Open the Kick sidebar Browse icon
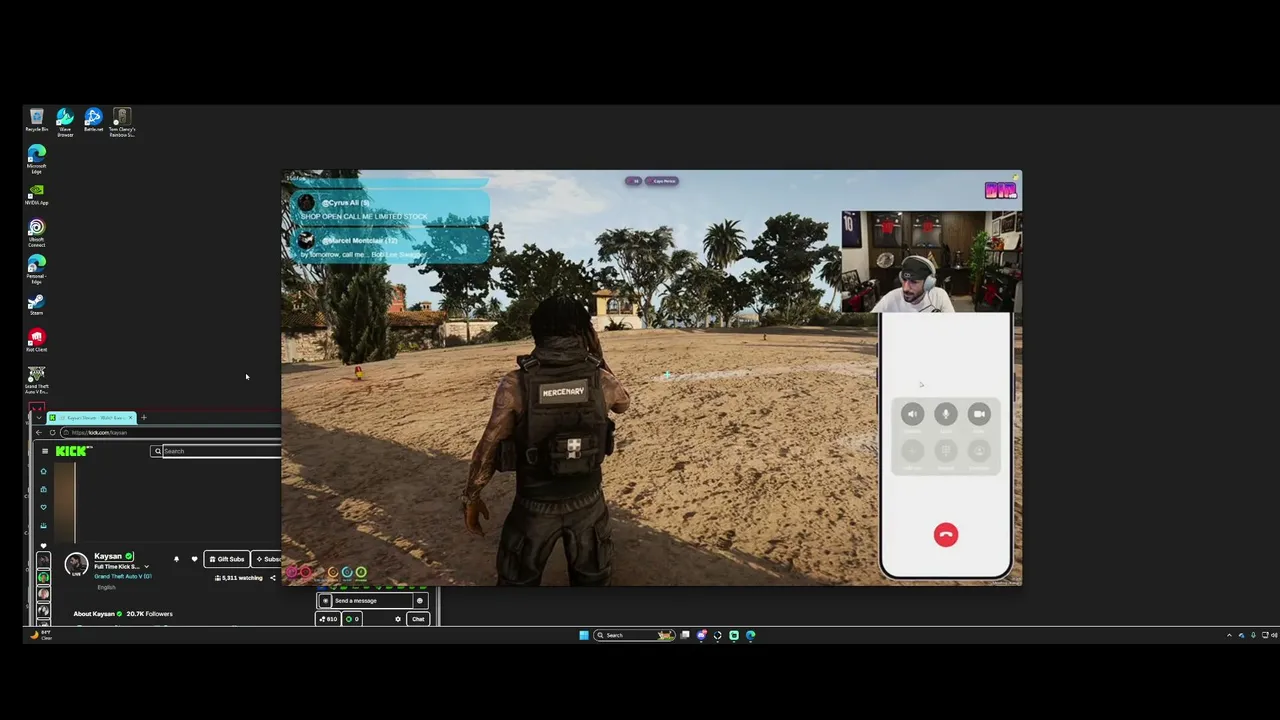Image resolution: width=1280 pixels, height=720 pixels. tap(43, 489)
